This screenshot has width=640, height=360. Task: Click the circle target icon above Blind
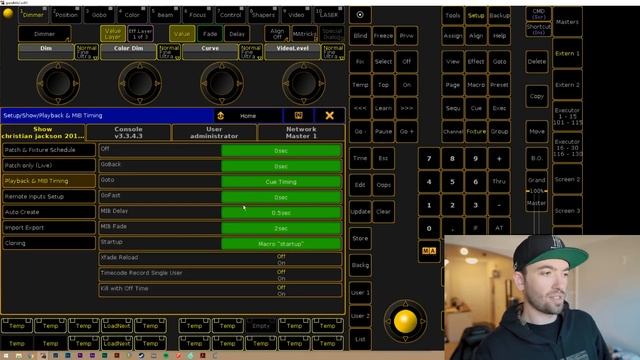point(360,15)
